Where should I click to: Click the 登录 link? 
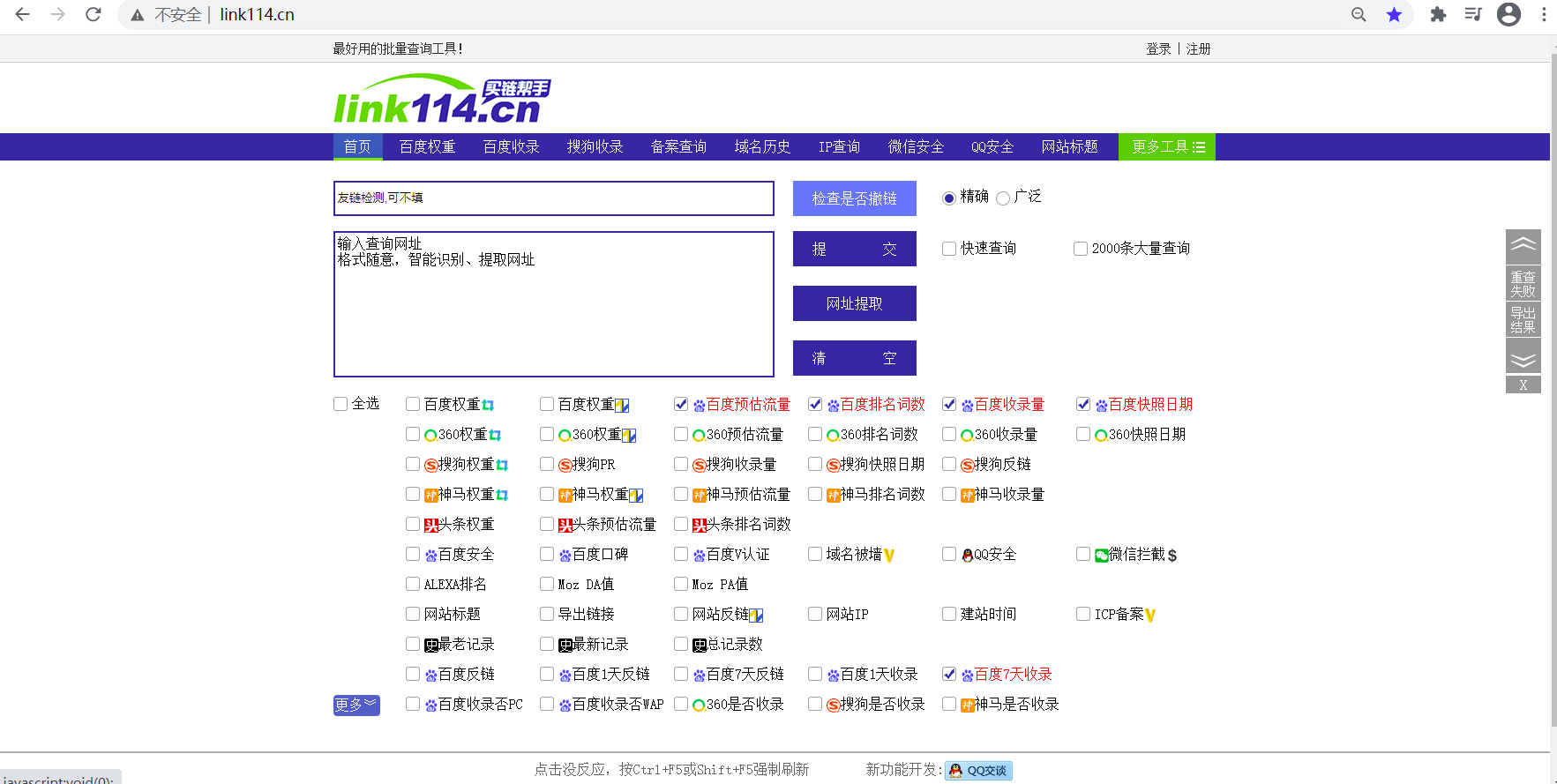coord(1158,49)
